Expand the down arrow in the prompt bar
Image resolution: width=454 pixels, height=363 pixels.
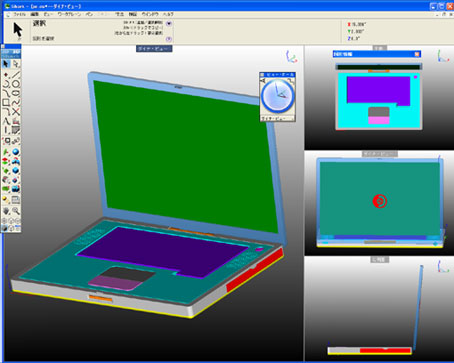(x=169, y=24)
